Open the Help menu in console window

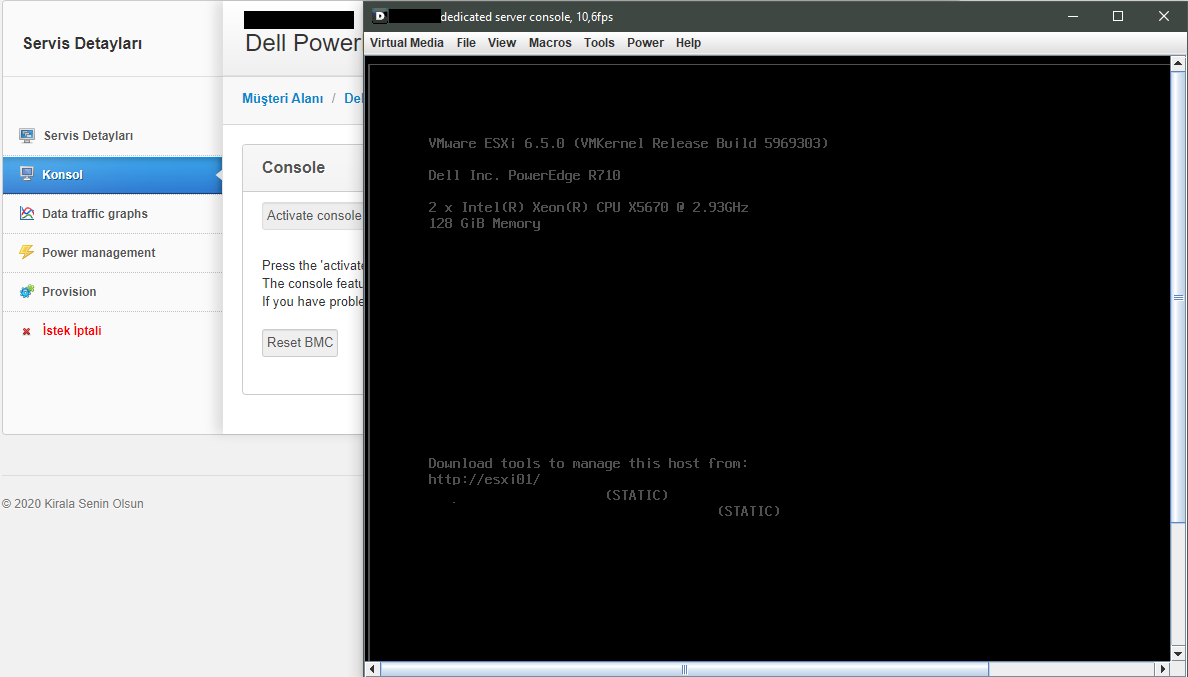pyautogui.click(x=689, y=43)
